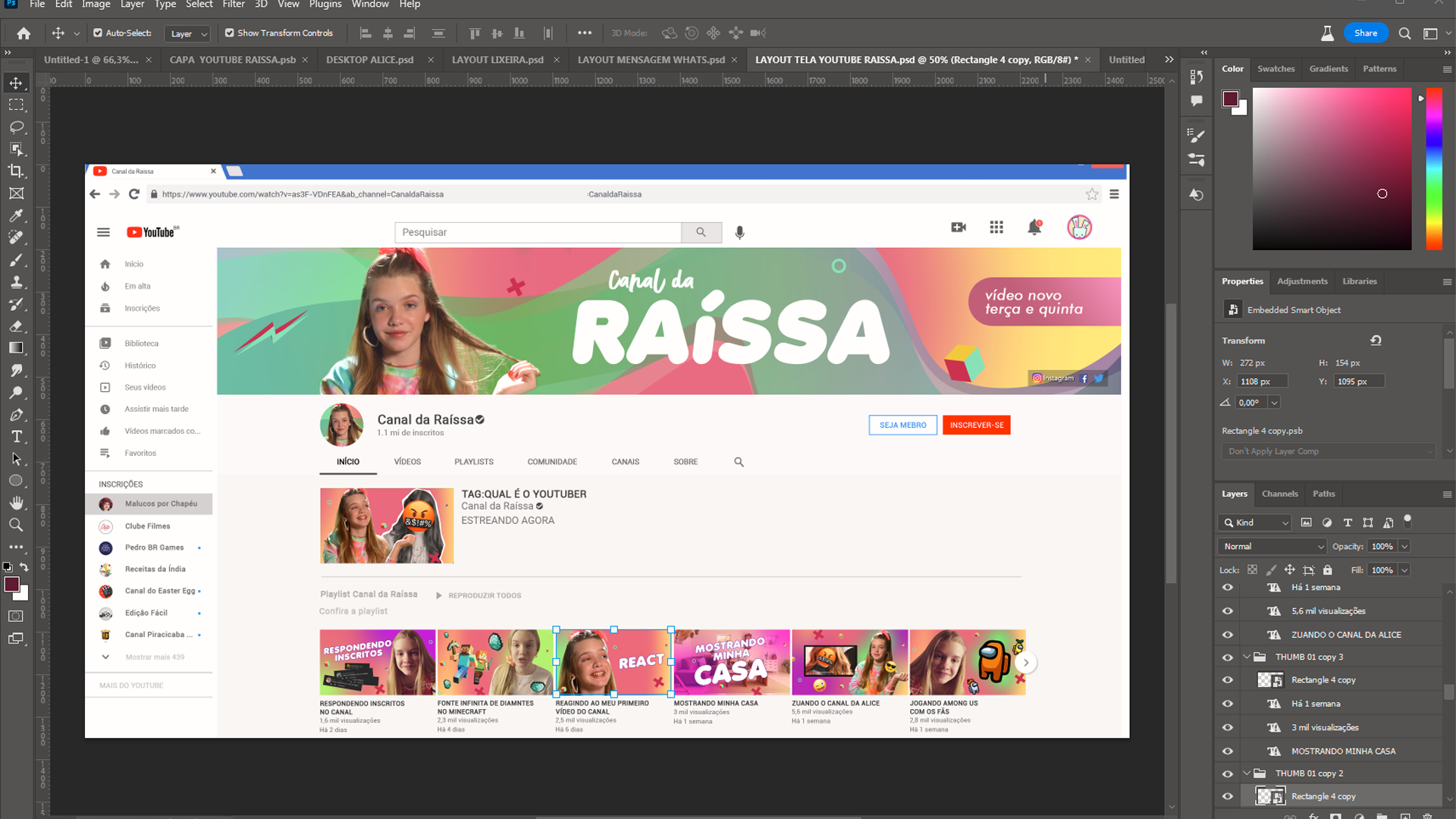Screen dimensions: 1456x819
Task: Hide the MOSTRANDO MINHA CASA text layer
Action: click(1228, 752)
